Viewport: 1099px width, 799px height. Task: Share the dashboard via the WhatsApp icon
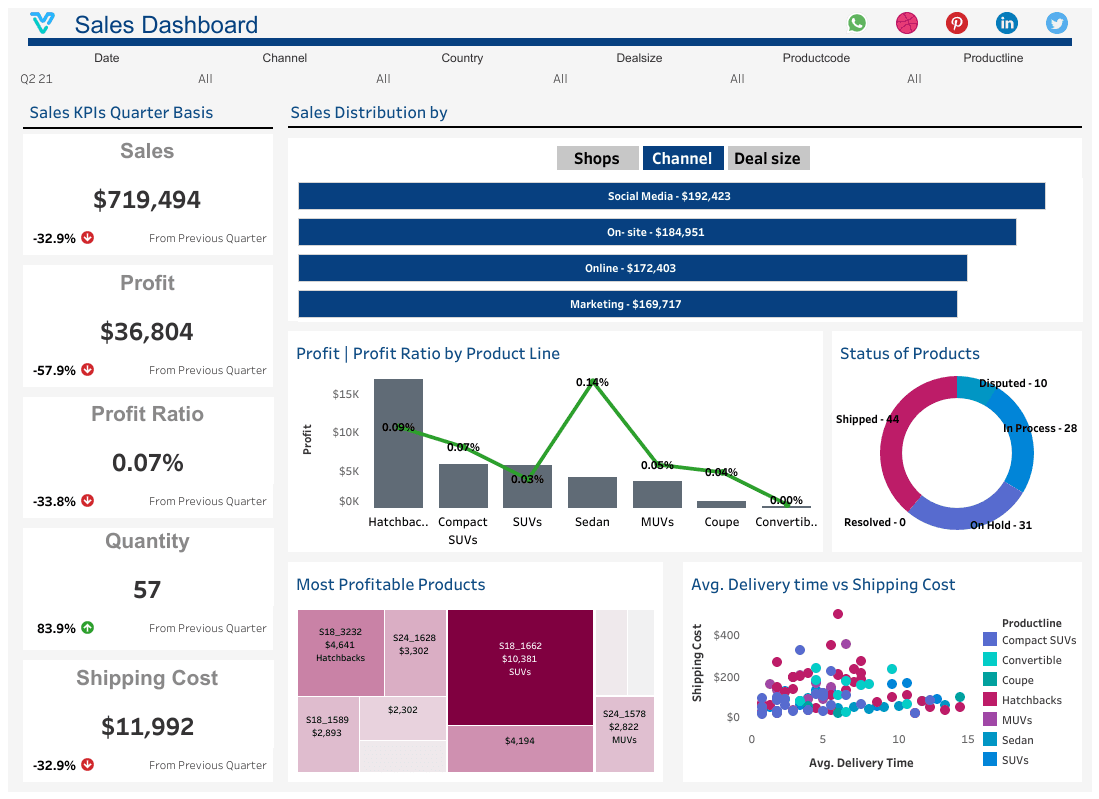point(856,22)
